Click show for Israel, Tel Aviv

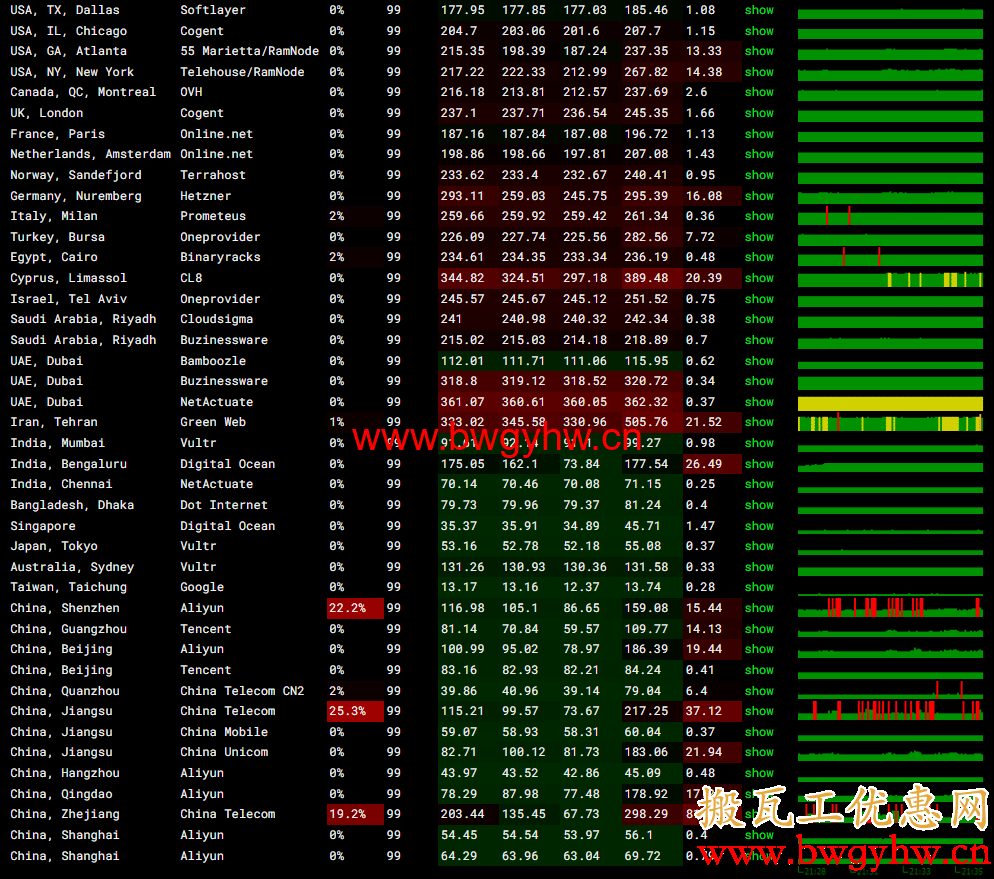click(759, 299)
